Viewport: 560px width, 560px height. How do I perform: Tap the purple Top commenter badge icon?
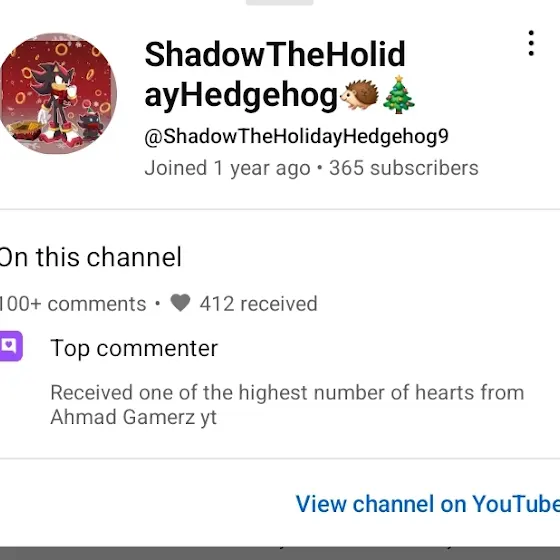pos(11,346)
